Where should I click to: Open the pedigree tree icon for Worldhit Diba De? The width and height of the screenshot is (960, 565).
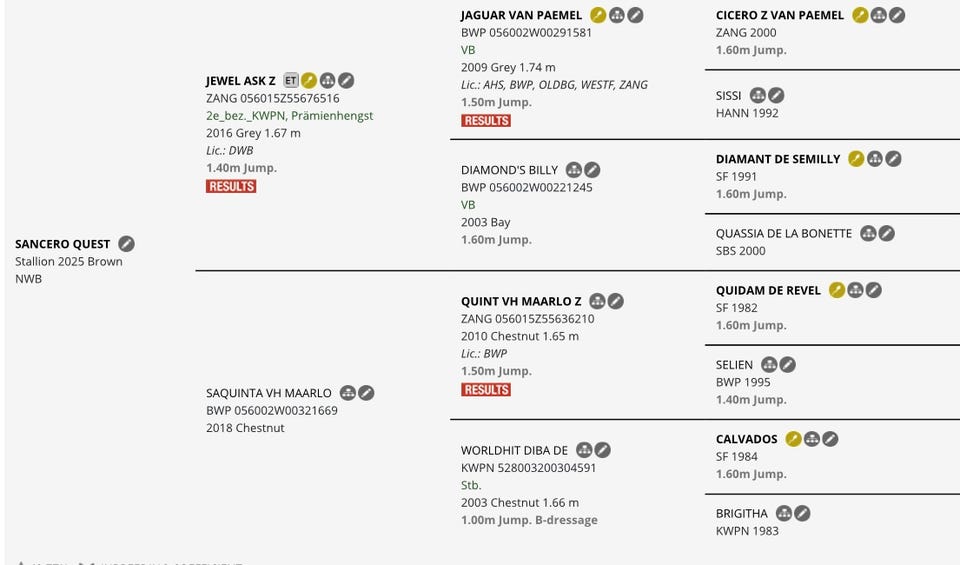coord(584,451)
